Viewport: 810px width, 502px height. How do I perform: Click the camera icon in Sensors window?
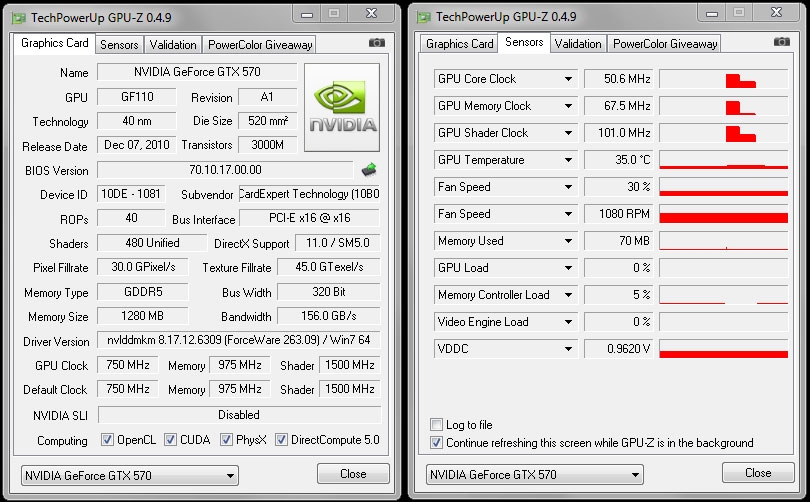point(780,43)
